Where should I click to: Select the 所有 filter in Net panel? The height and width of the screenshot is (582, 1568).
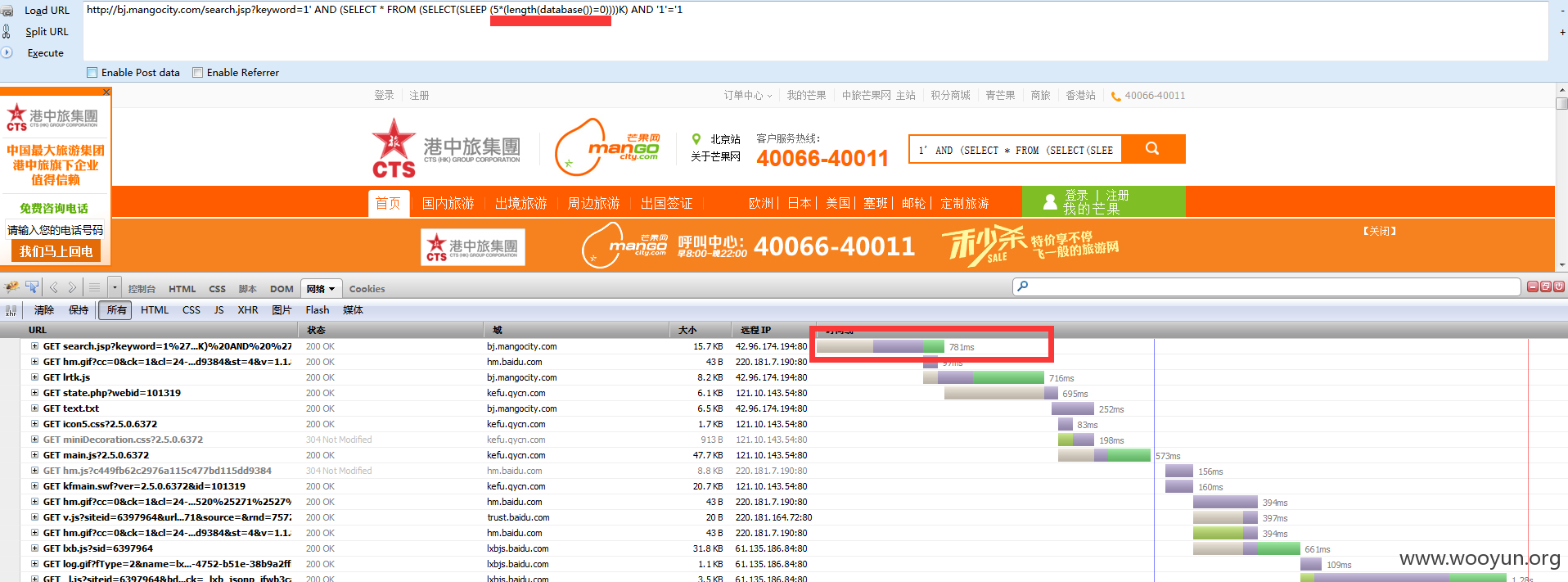click(117, 310)
